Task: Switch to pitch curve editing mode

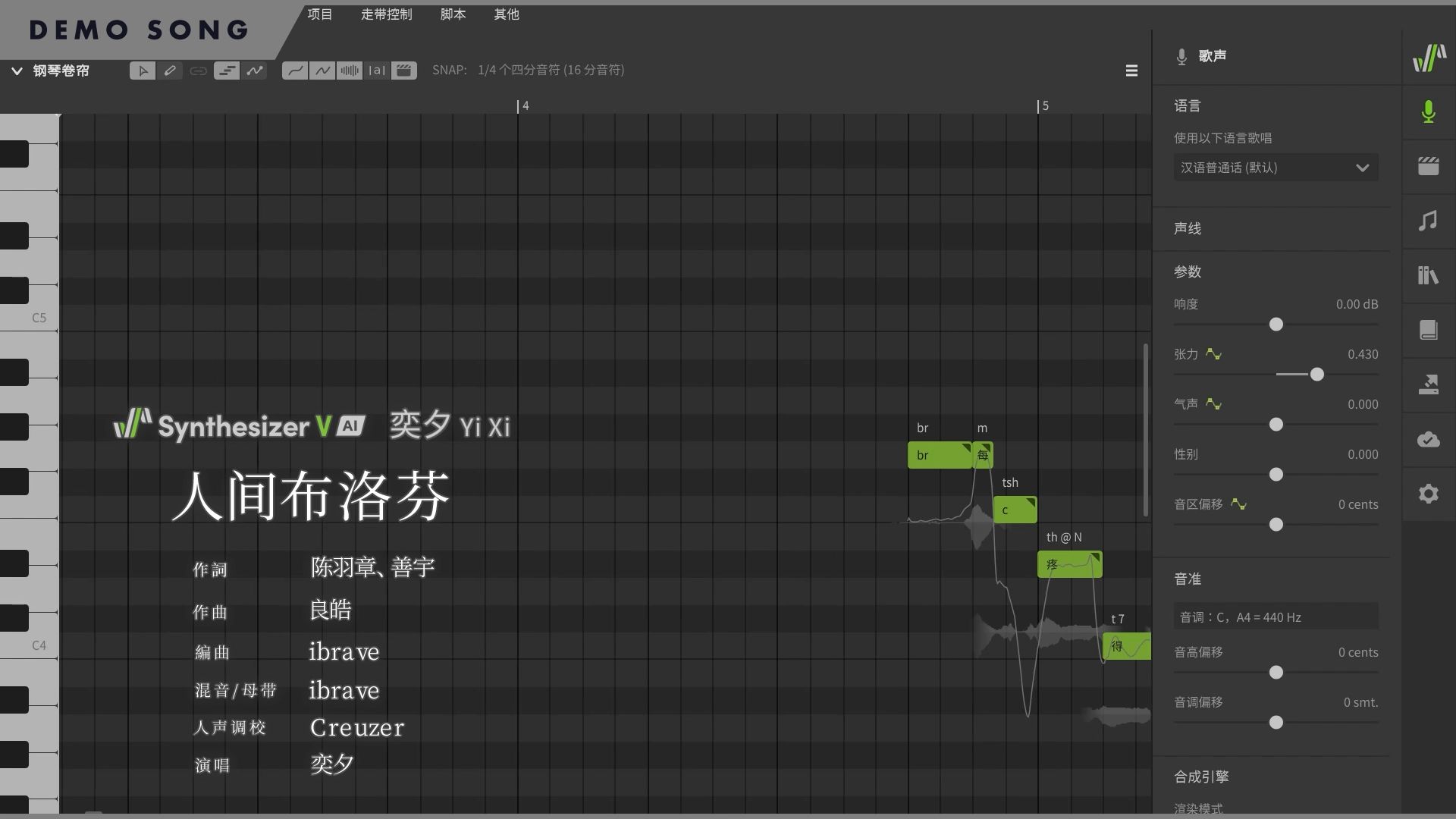Action: pyautogui.click(x=254, y=71)
